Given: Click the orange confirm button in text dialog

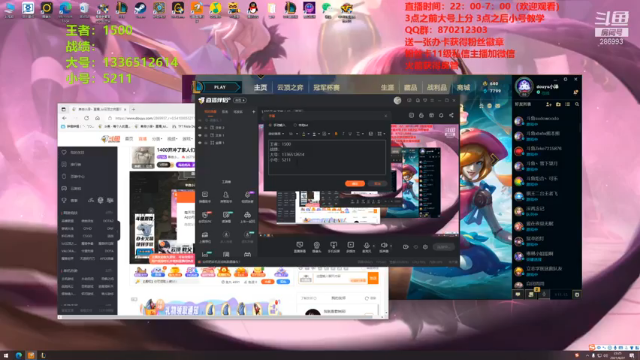Looking at the screenshot, I should click(x=355, y=184).
